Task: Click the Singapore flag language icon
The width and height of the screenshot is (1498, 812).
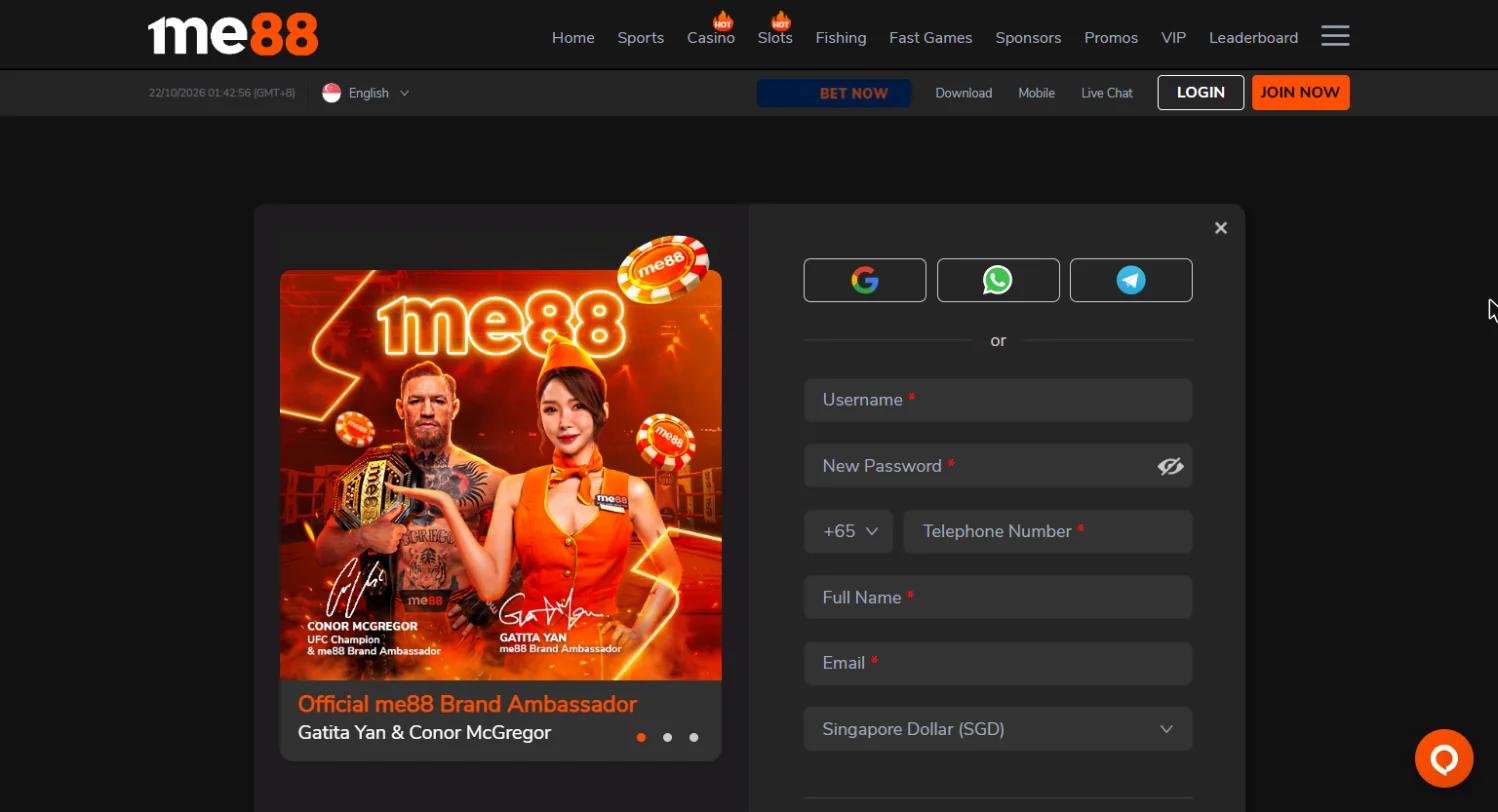Action: tap(332, 93)
